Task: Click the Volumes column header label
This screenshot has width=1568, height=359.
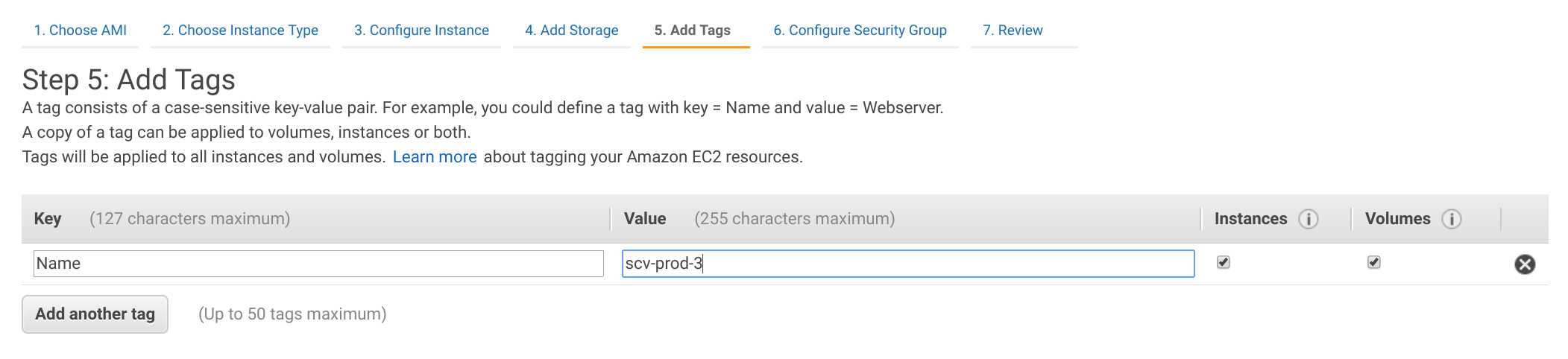Action: 1397,219
